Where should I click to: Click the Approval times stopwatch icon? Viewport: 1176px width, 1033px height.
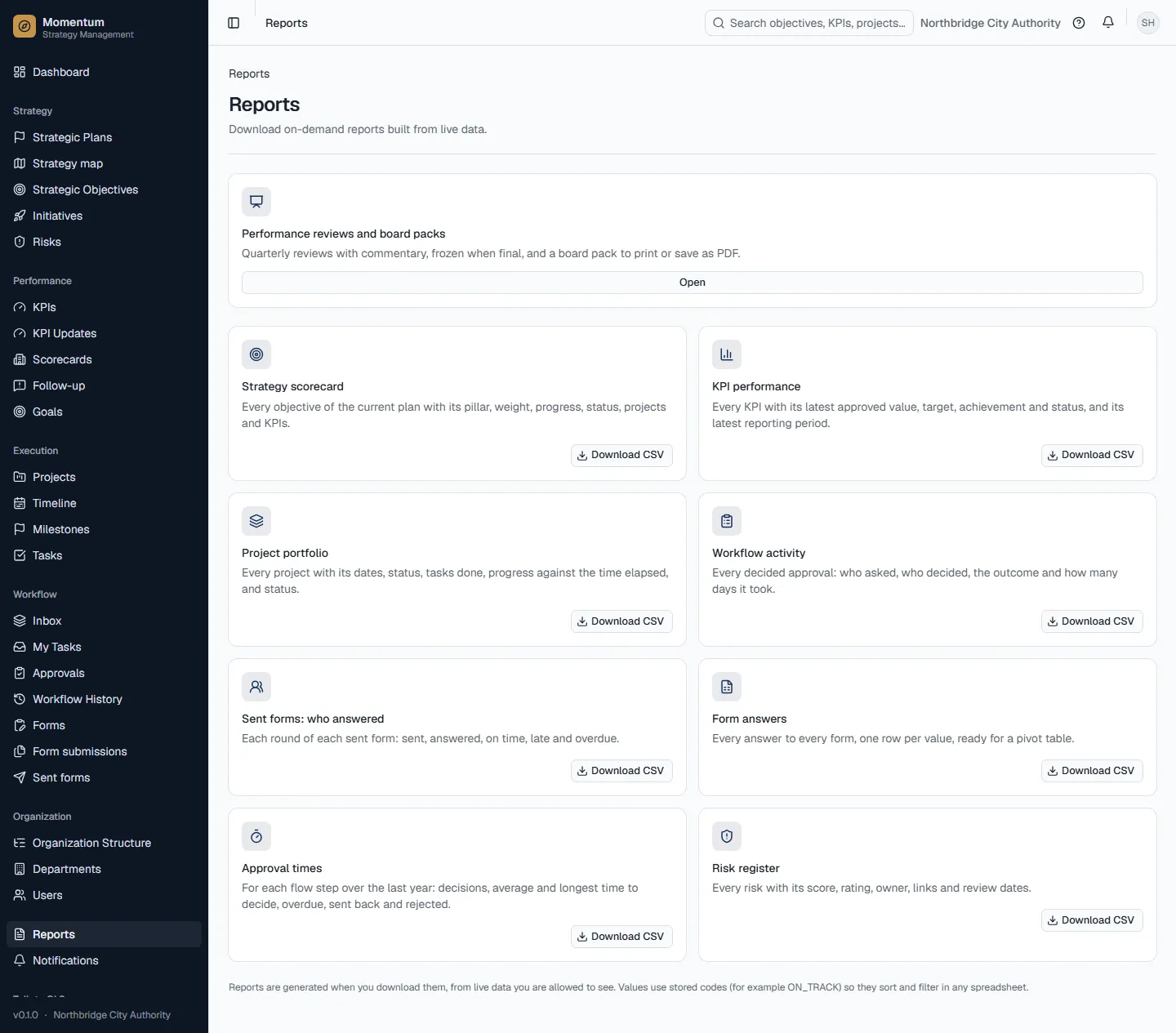tap(256, 836)
